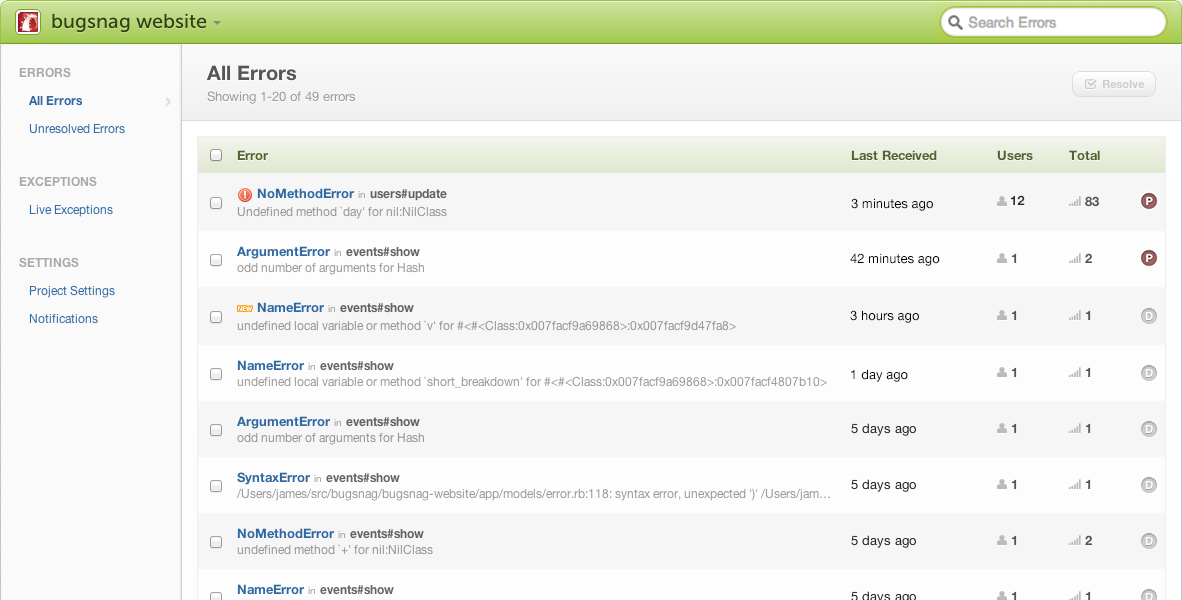The height and width of the screenshot is (600, 1182).
Task: Open NameError received 3 hours ago
Action: coord(290,308)
